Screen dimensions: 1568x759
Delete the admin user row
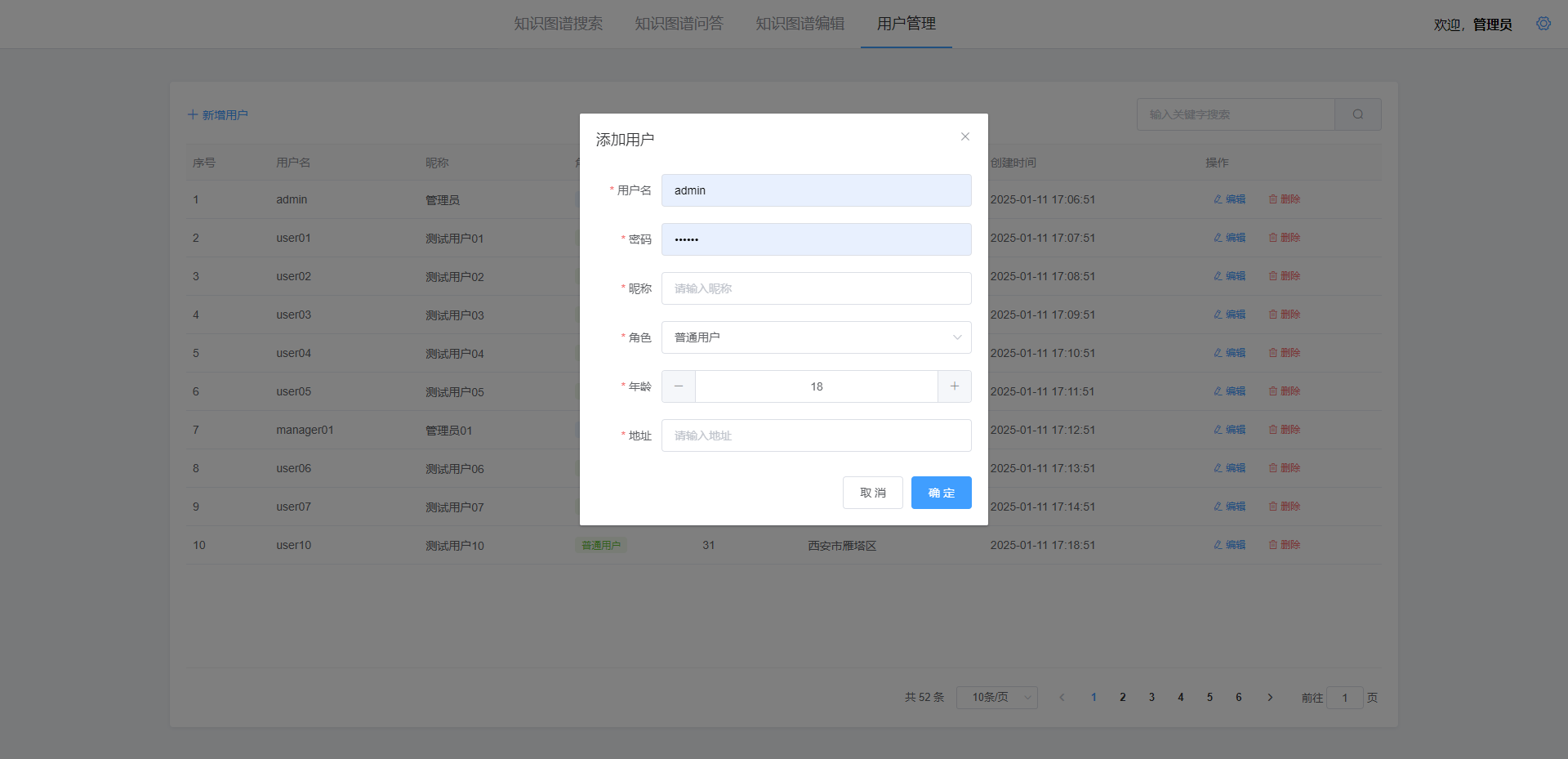click(x=1285, y=199)
